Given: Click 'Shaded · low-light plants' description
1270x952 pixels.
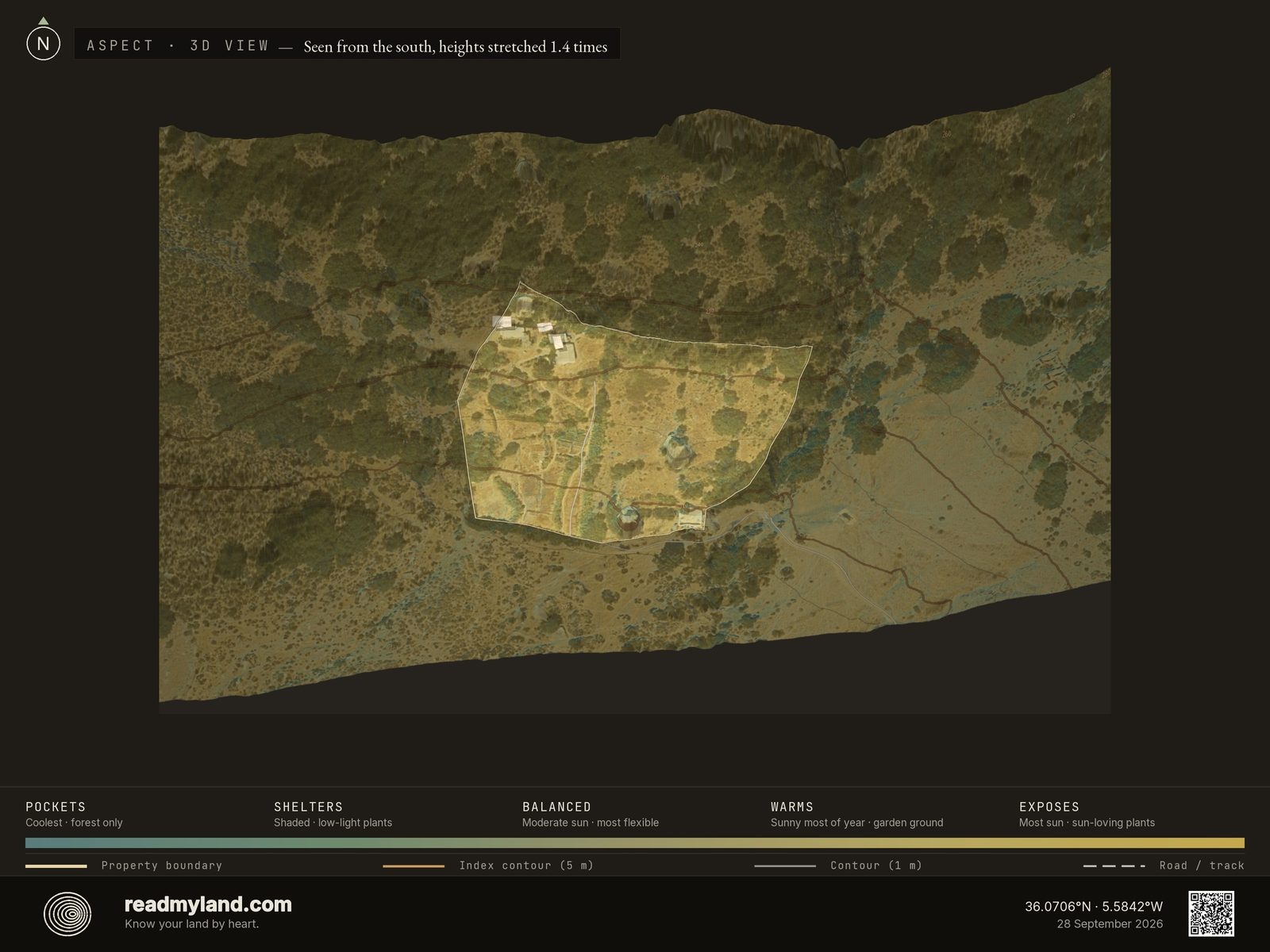Looking at the screenshot, I should [333, 823].
